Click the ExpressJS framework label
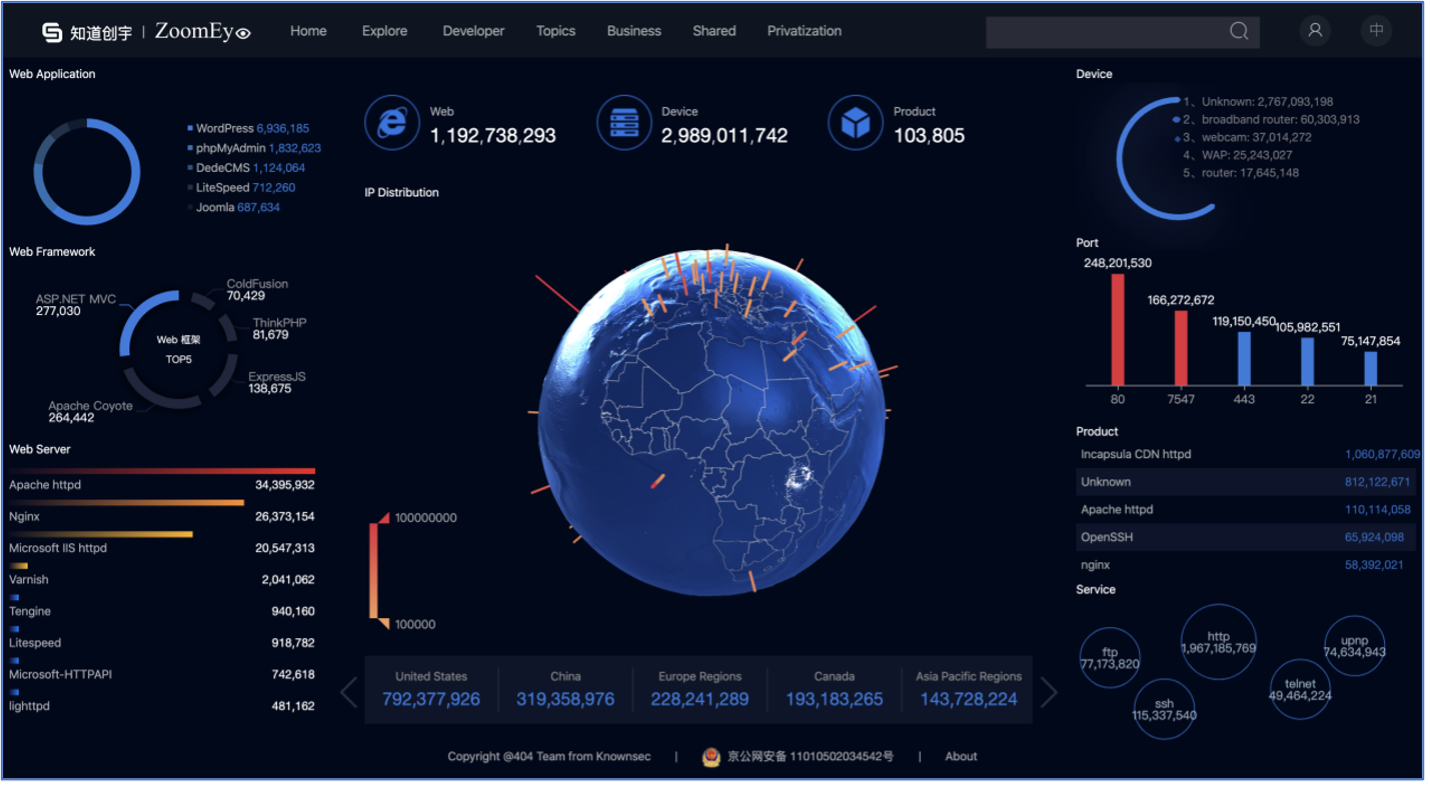Screen dimensions: 1430x785 [277, 382]
